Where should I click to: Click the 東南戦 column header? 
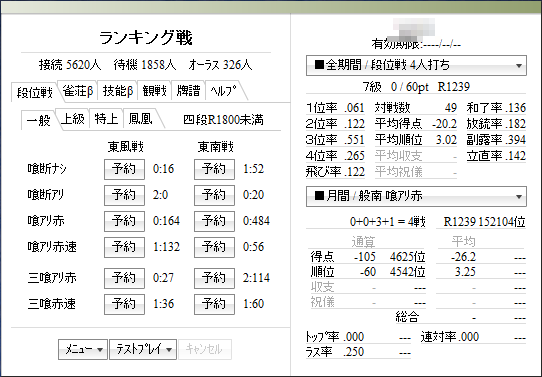(x=216, y=147)
